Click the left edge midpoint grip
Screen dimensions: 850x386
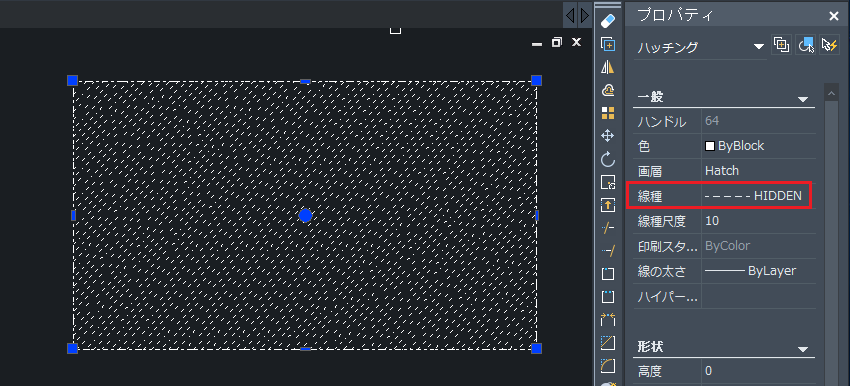point(73,215)
